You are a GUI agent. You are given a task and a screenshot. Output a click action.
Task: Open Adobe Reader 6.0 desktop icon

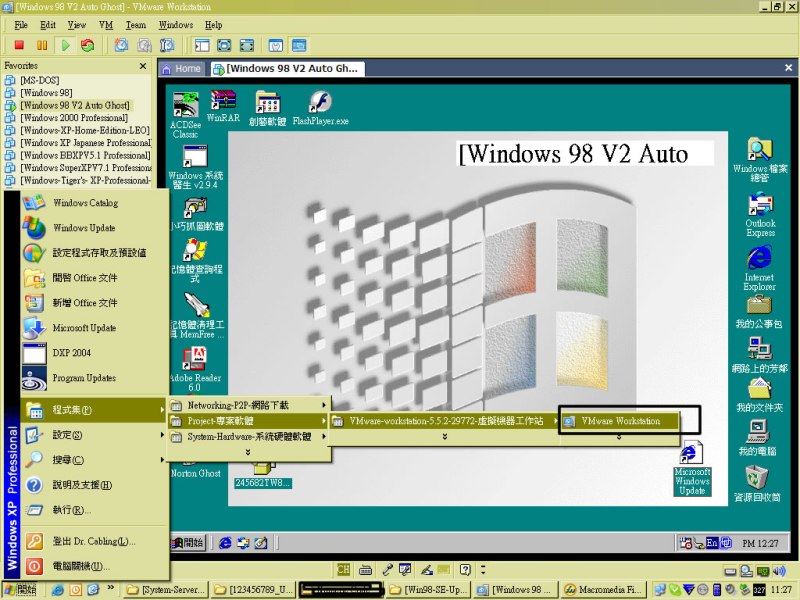tap(195, 369)
